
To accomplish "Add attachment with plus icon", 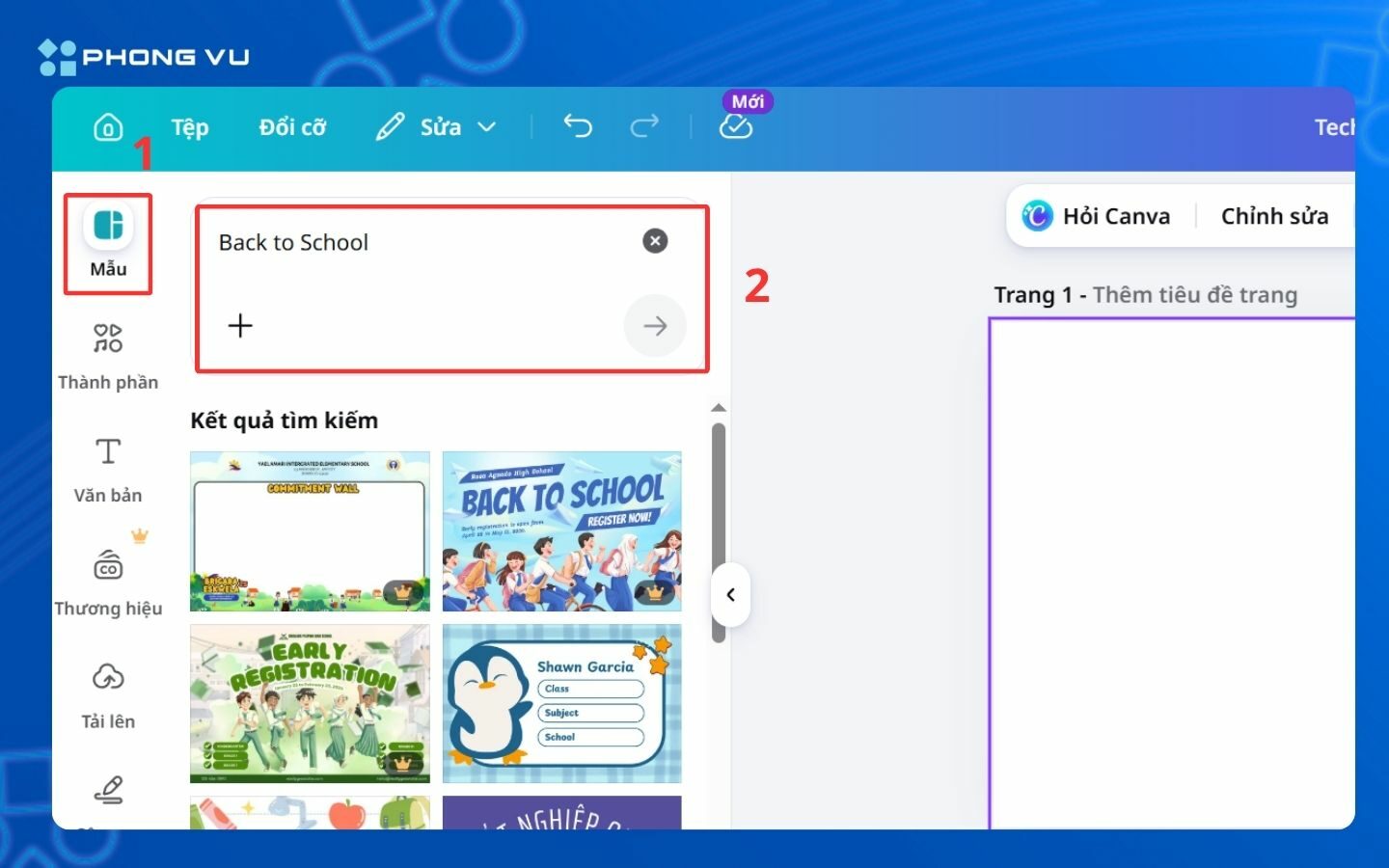I will [x=240, y=326].
